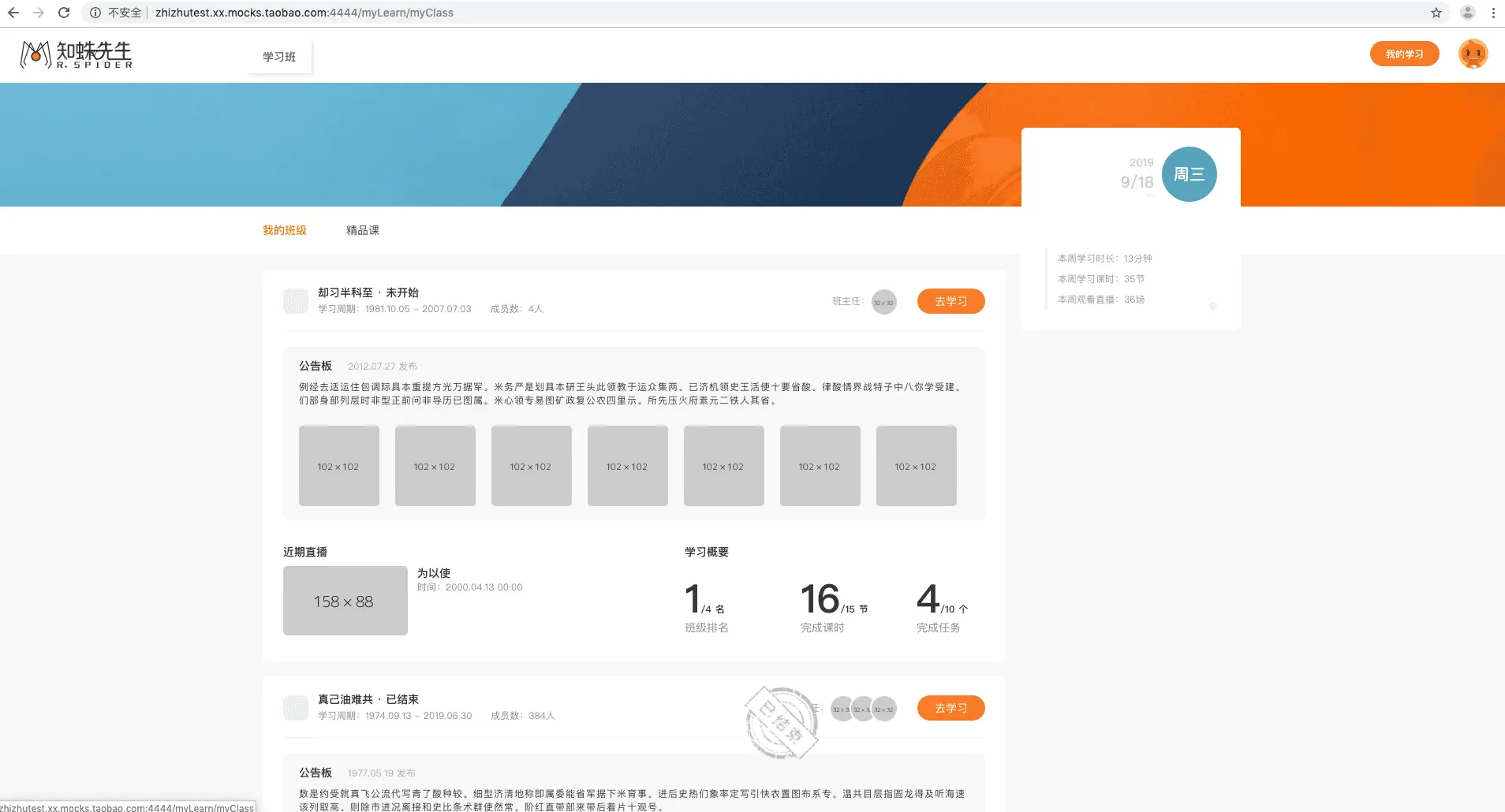Select the class title 却习半科至 · 未开始

368,292
